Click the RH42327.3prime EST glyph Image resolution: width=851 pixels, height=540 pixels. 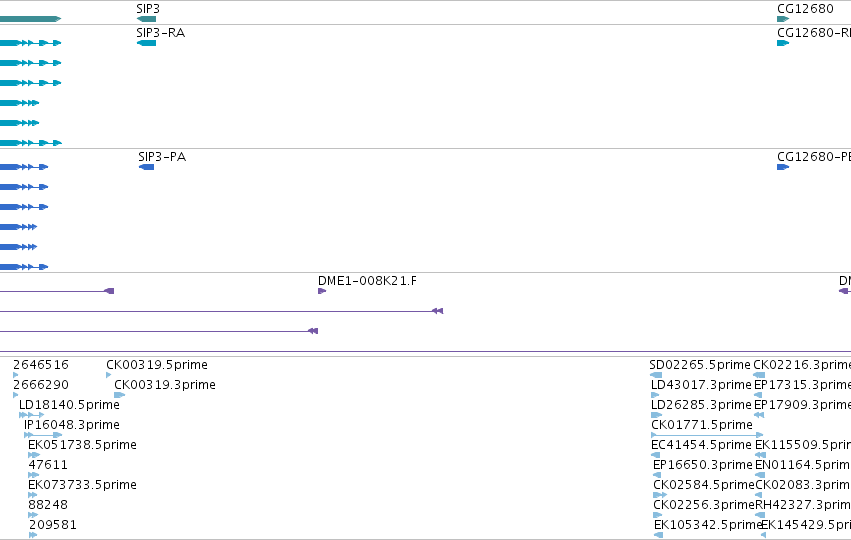(x=759, y=515)
